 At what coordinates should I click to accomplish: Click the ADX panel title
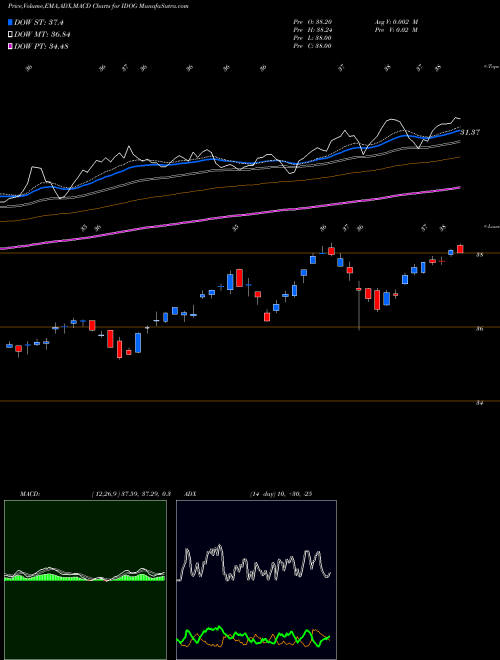[x=191, y=494]
